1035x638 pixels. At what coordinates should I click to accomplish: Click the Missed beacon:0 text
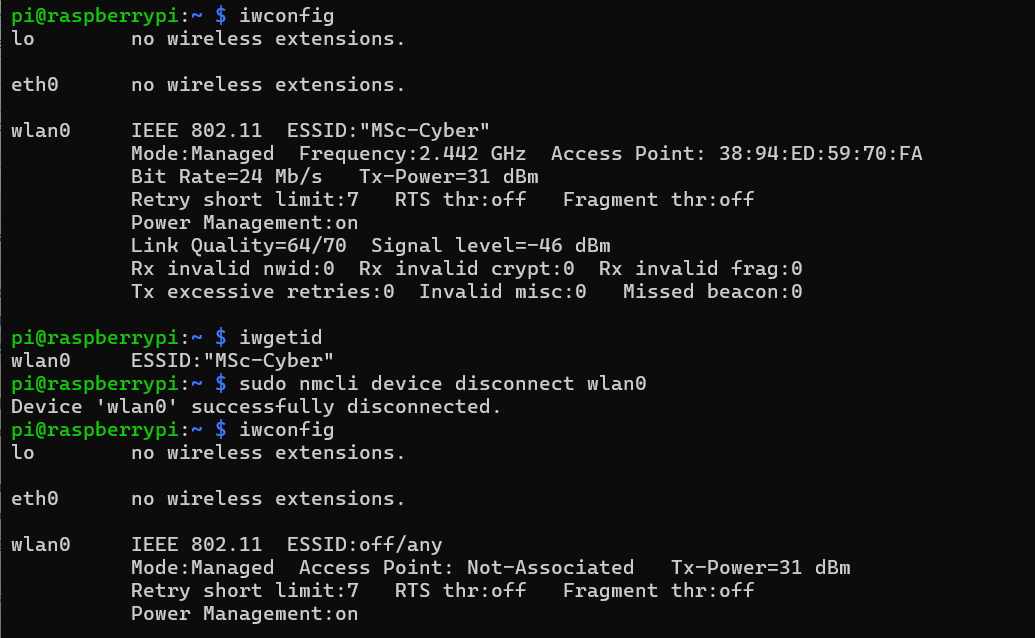713,292
